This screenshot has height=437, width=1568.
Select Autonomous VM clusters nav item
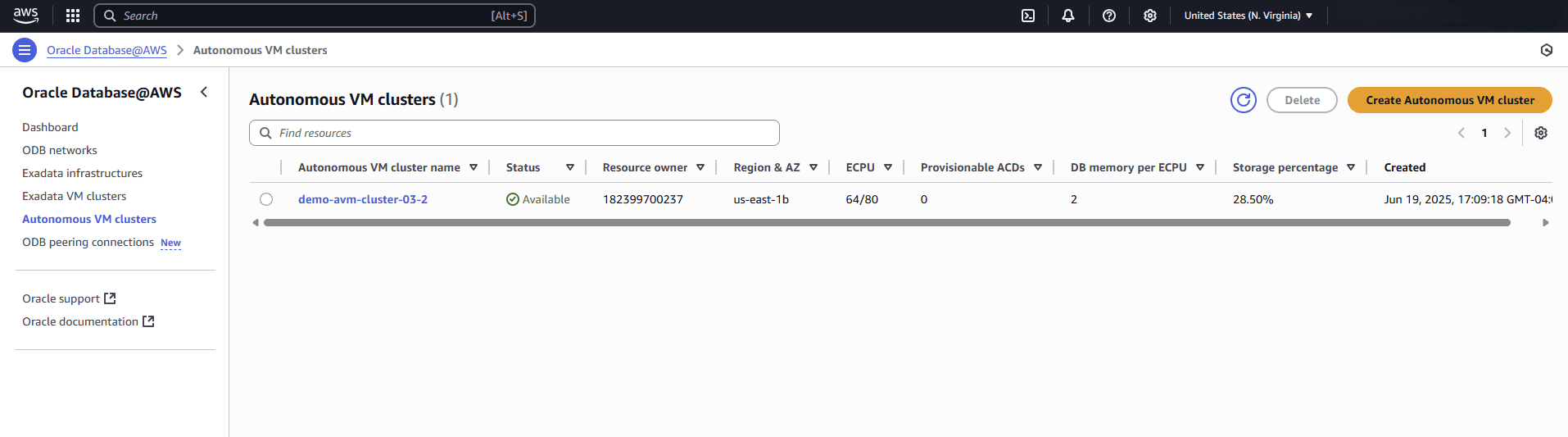pyautogui.click(x=89, y=219)
